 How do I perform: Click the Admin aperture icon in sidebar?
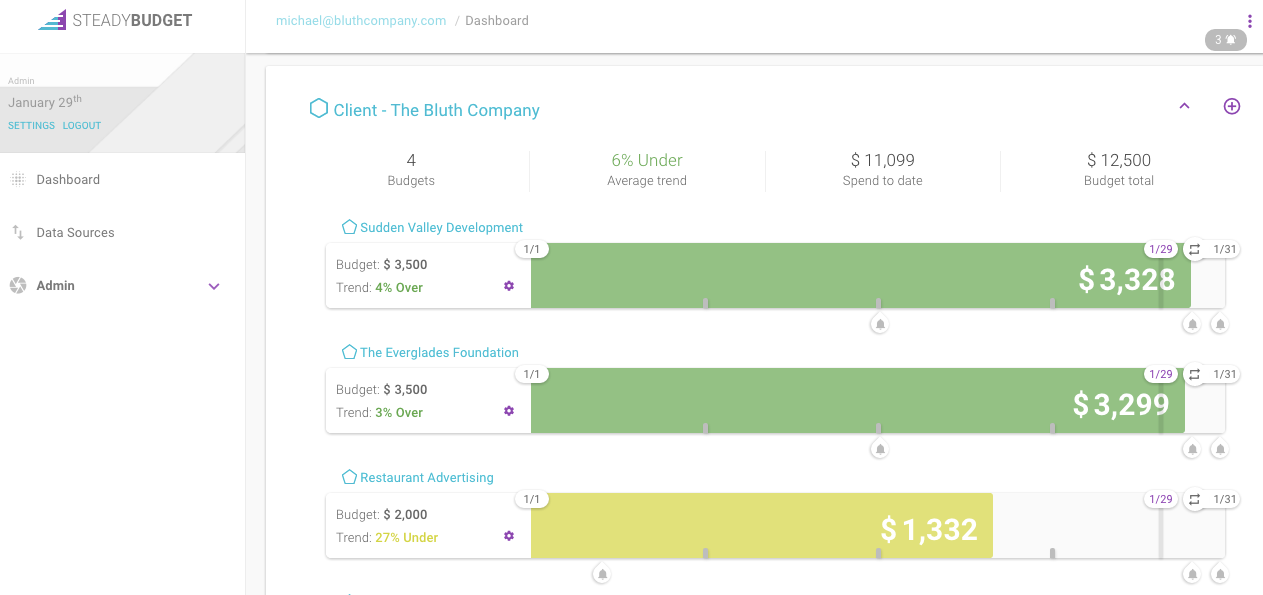[18, 286]
